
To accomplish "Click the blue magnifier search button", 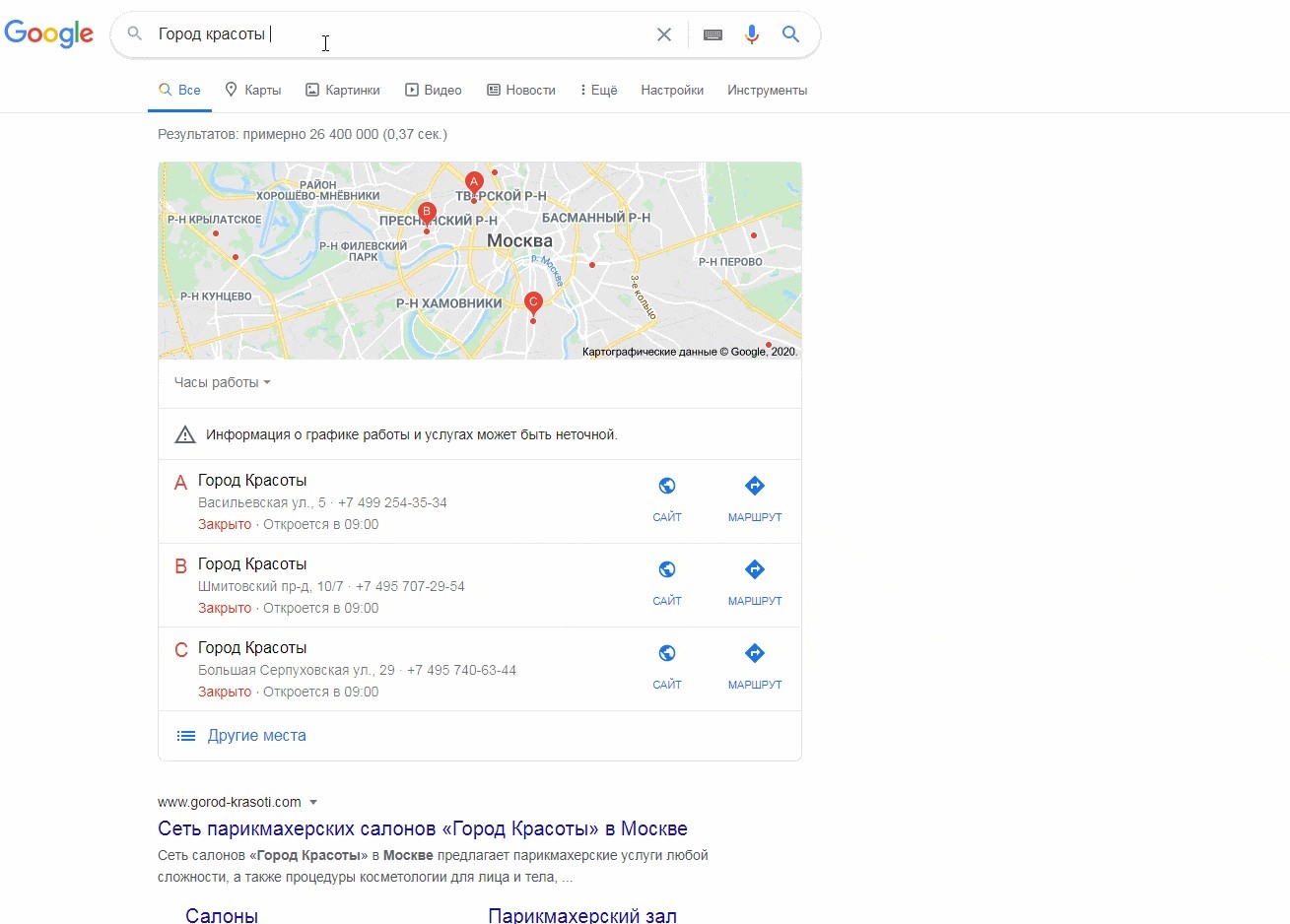I will [790, 34].
